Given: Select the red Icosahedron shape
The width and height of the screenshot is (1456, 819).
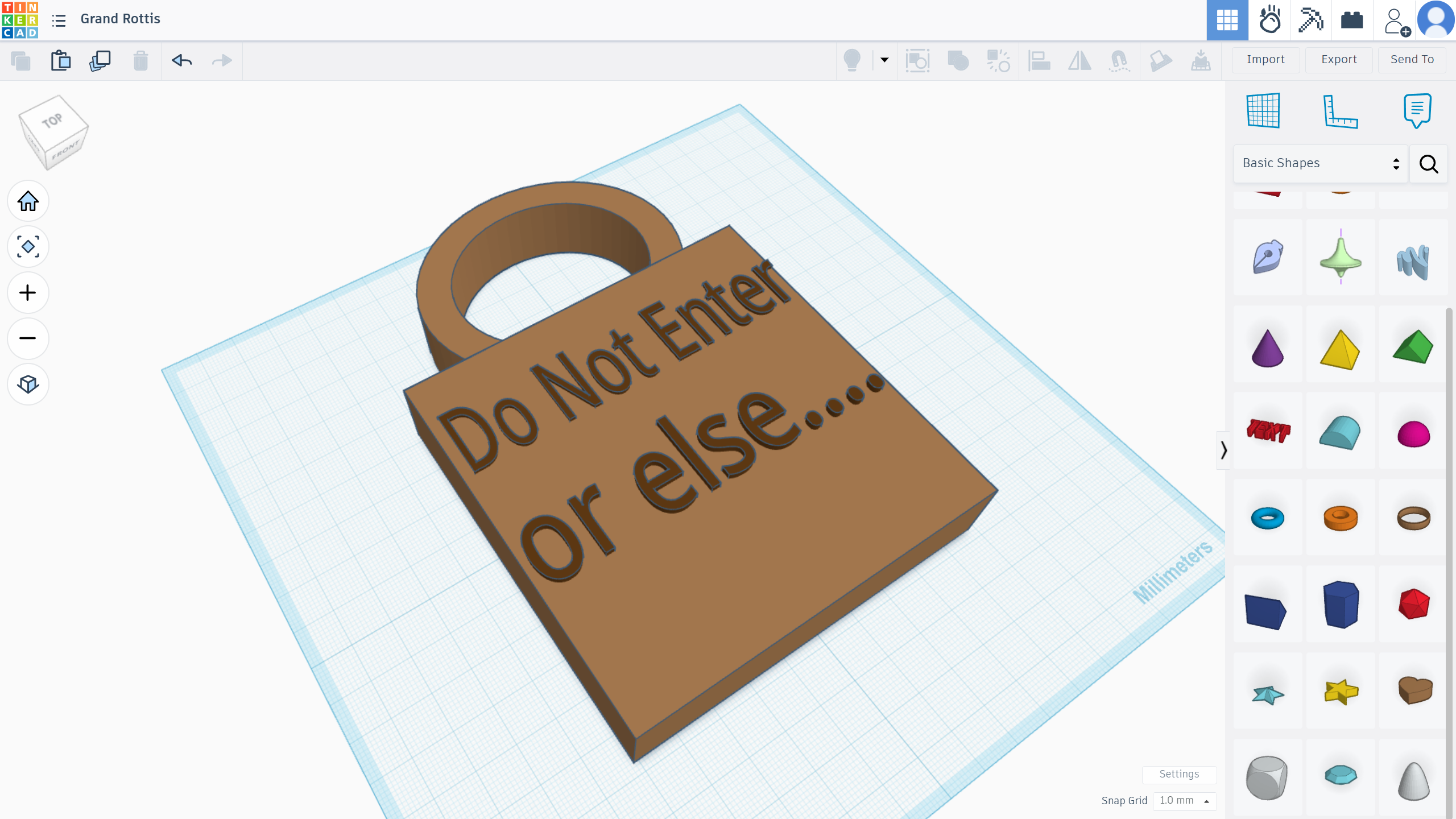Looking at the screenshot, I should point(1413,605).
